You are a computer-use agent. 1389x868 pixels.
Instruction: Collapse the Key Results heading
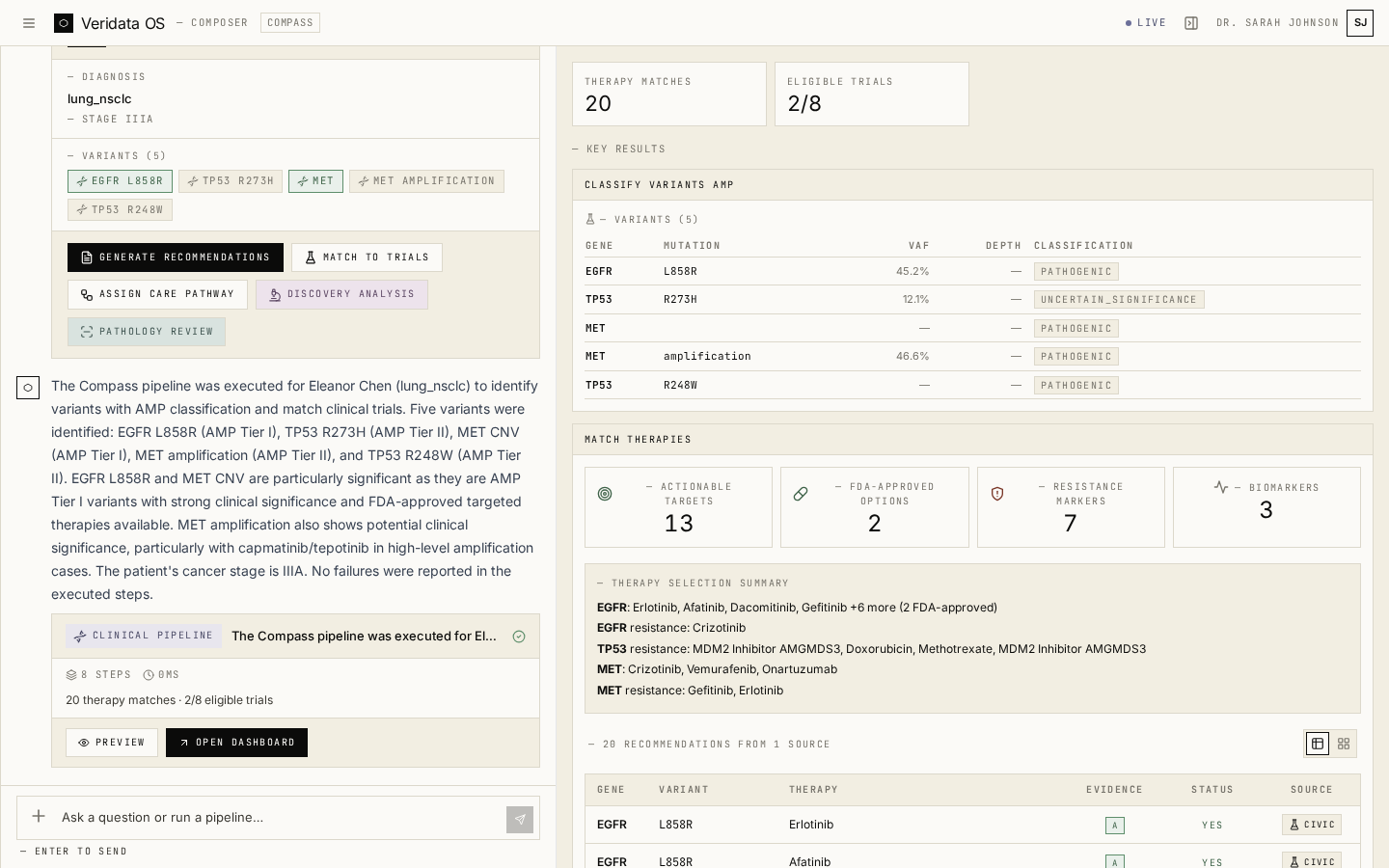pyautogui.click(x=618, y=149)
